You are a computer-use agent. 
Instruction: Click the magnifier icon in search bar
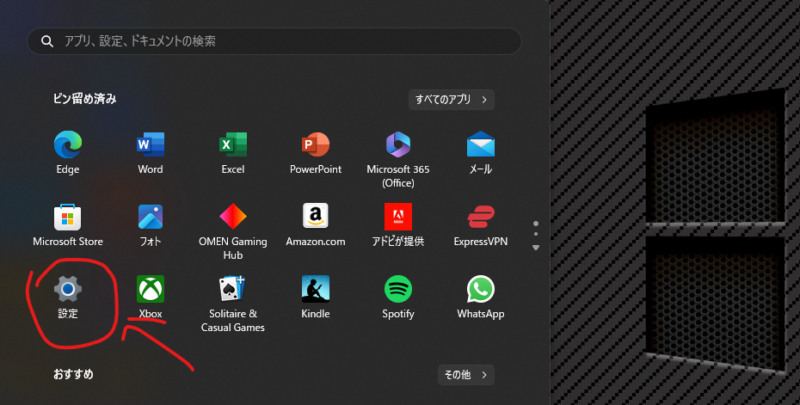coord(47,41)
